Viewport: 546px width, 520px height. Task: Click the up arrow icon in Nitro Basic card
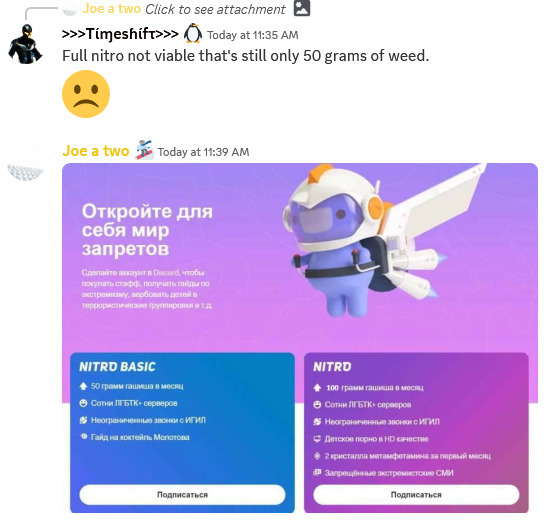[83, 386]
